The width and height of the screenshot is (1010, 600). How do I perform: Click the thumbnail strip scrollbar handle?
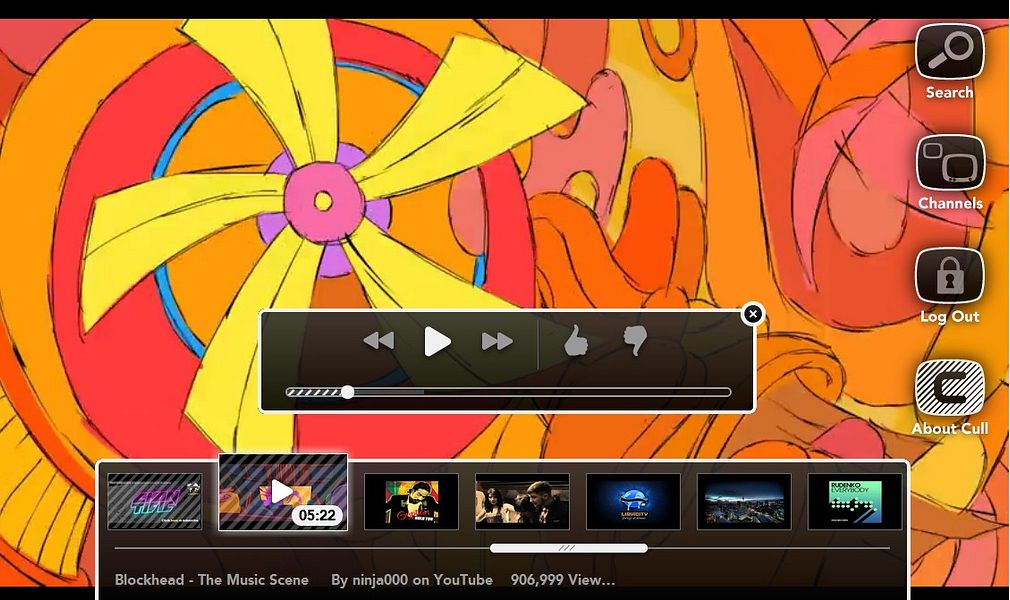coord(568,548)
